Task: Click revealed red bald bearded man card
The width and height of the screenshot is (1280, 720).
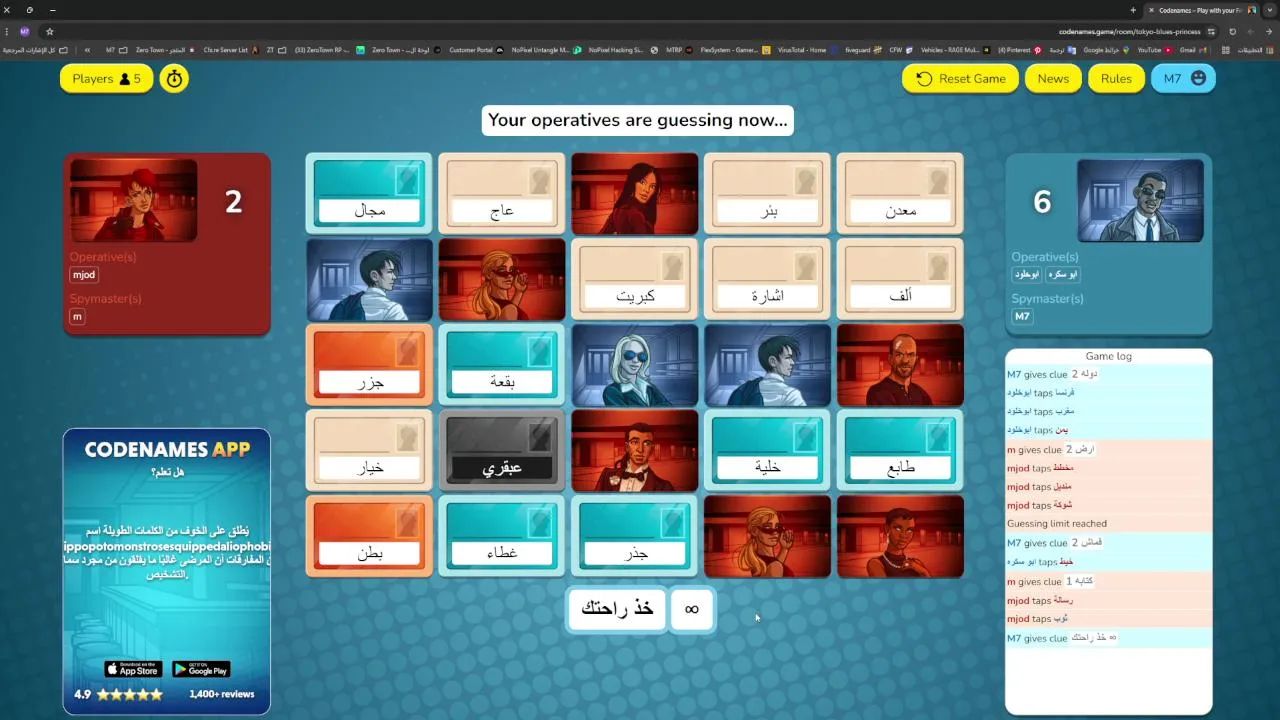Action: [x=900, y=365]
